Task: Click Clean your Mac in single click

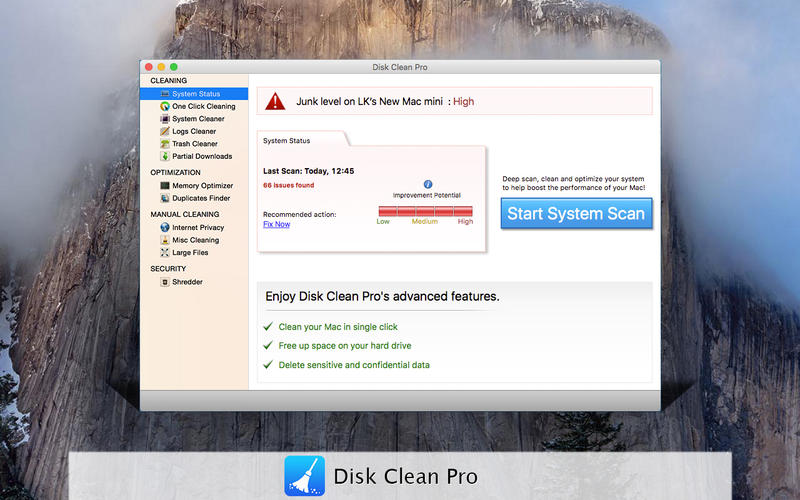Action: tap(338, 327)
